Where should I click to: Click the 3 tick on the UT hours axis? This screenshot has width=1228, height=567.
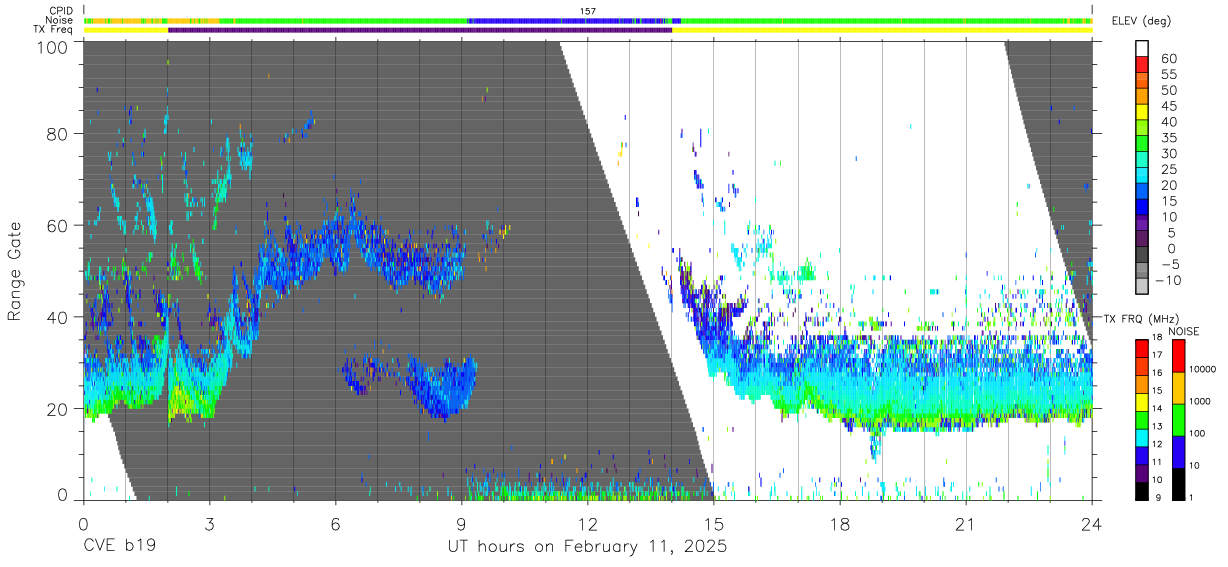pyautogui.click(x=209, y=524)
